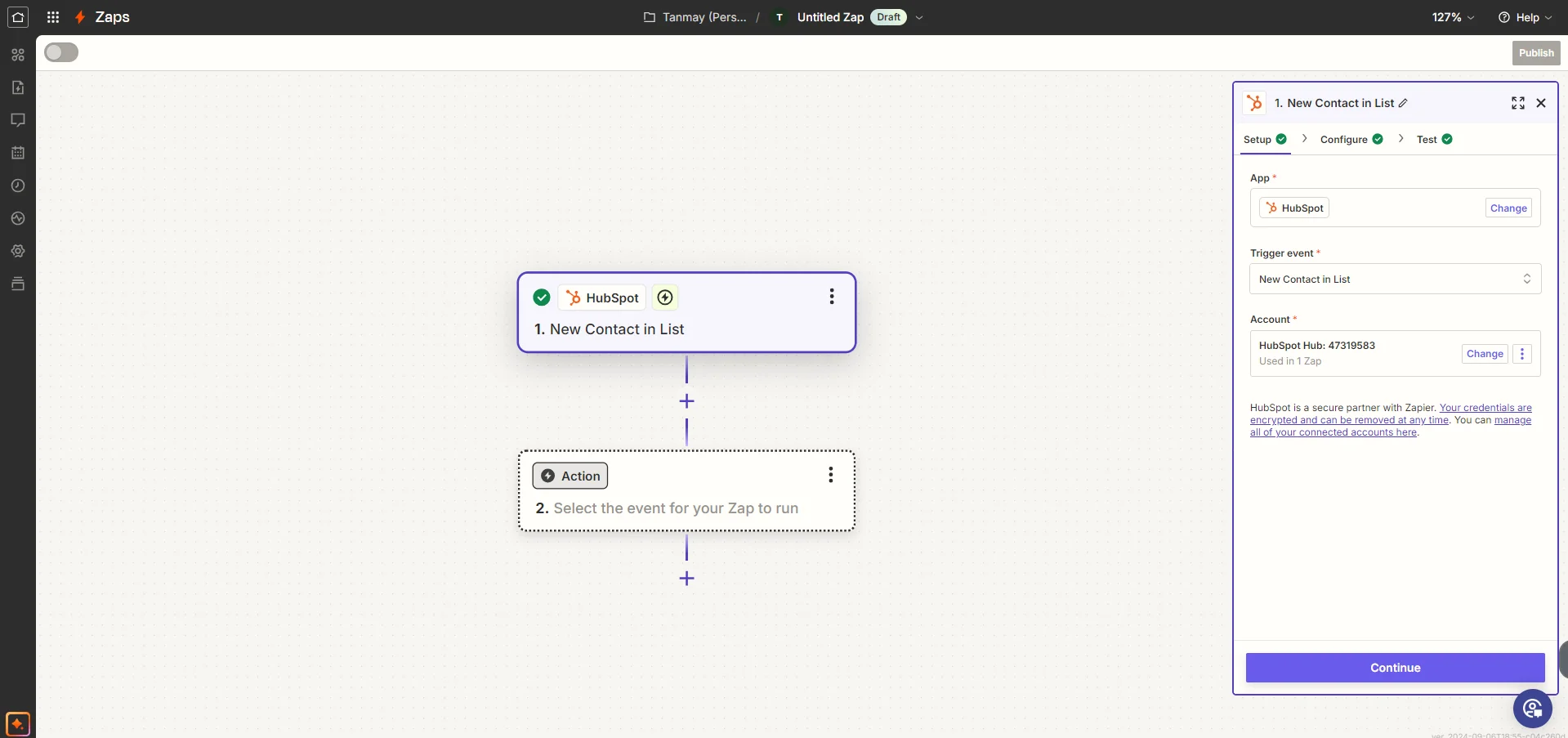This screenshot has width=1568, height=738.
Task: Open the Action step three-dot menu
Action: pyautogui.click(x=831, y=475)
